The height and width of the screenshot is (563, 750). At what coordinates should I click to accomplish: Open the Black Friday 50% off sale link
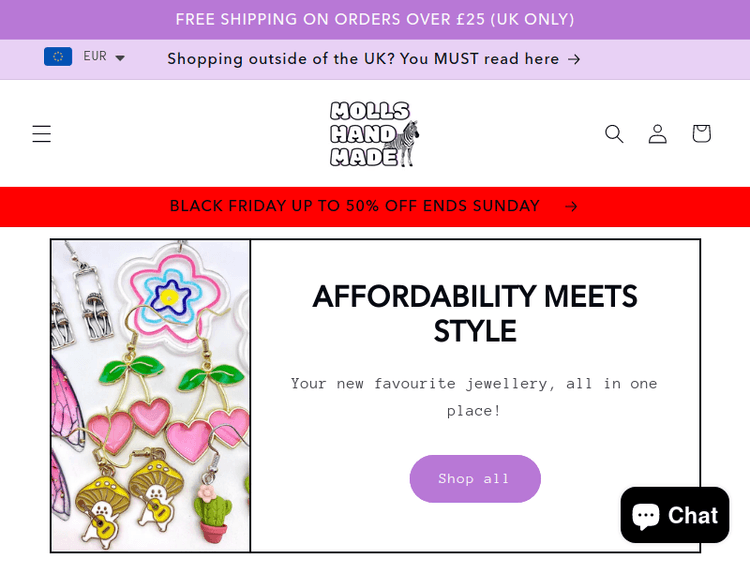[x=355, y=207]
